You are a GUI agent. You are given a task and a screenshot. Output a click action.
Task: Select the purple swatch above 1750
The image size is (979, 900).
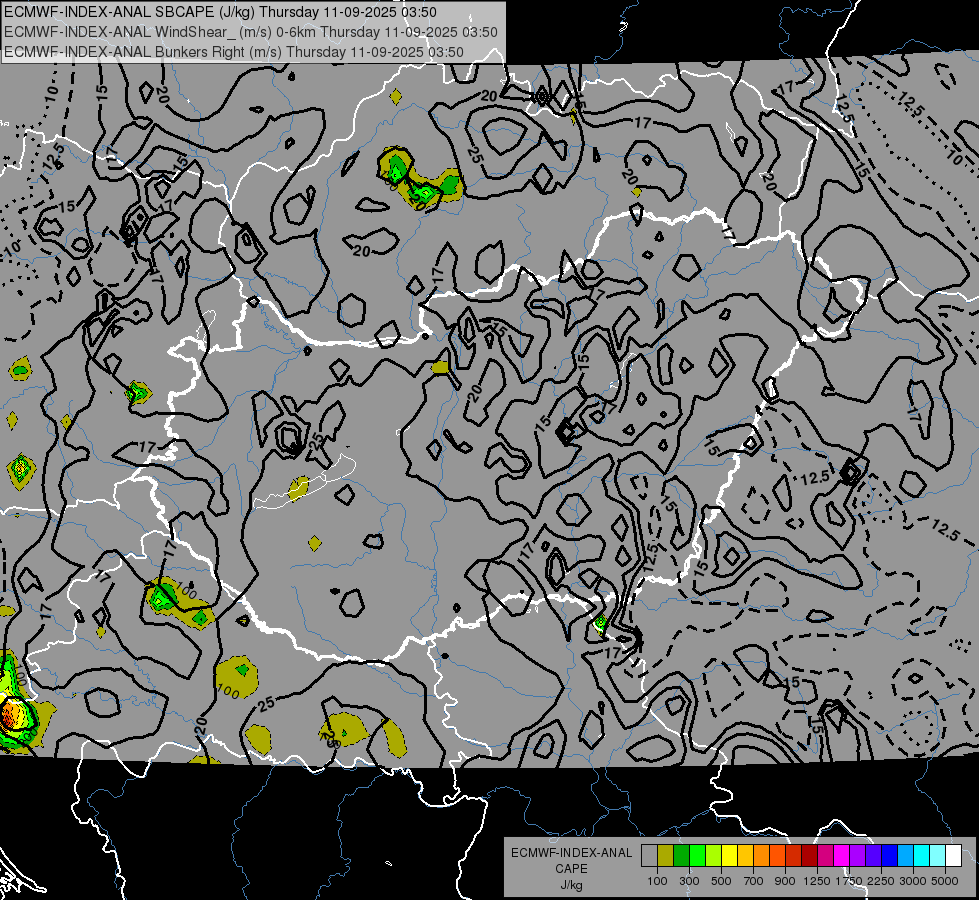pos(857,855)
